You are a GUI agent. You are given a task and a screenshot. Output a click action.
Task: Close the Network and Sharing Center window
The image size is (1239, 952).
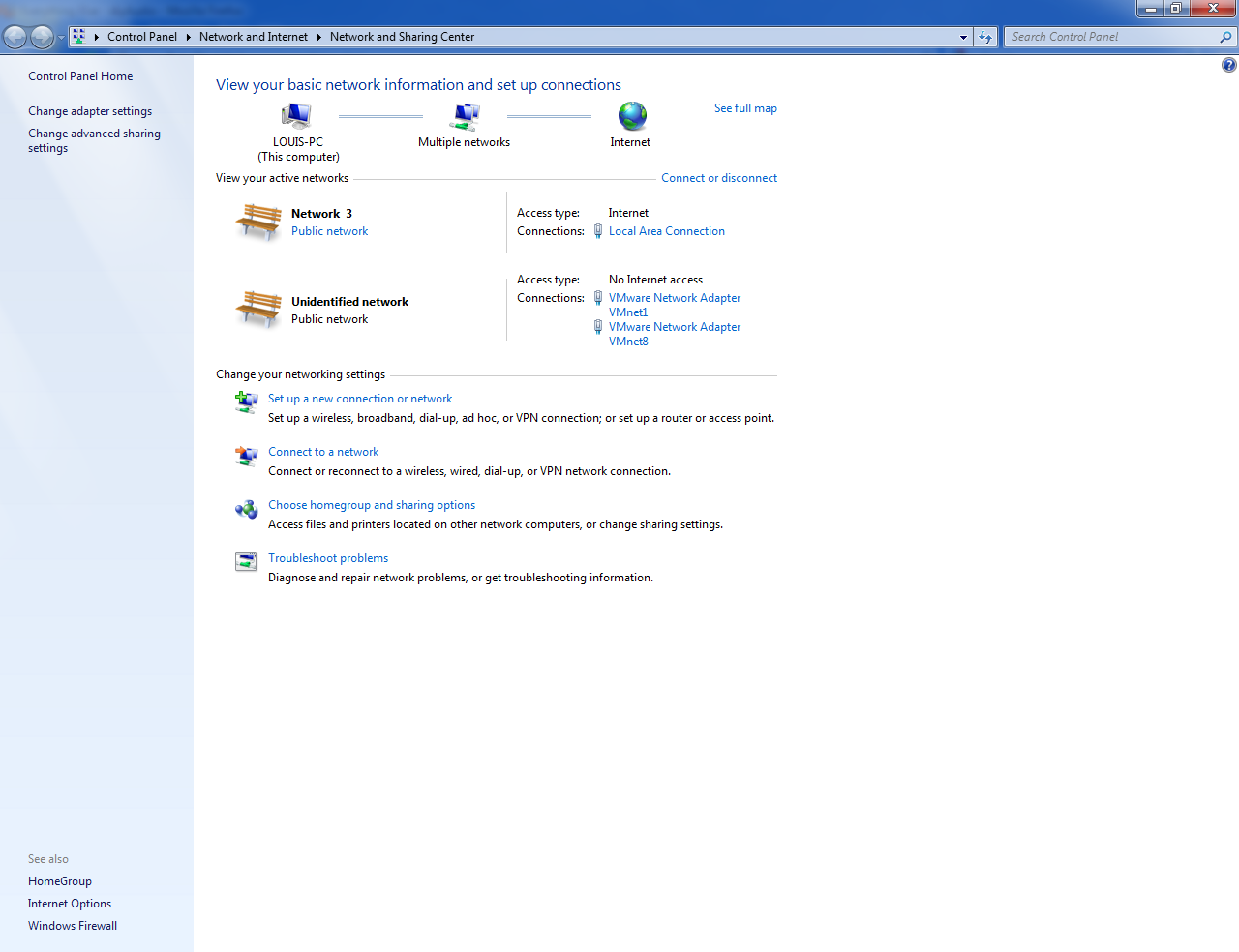pos(1213,9)
